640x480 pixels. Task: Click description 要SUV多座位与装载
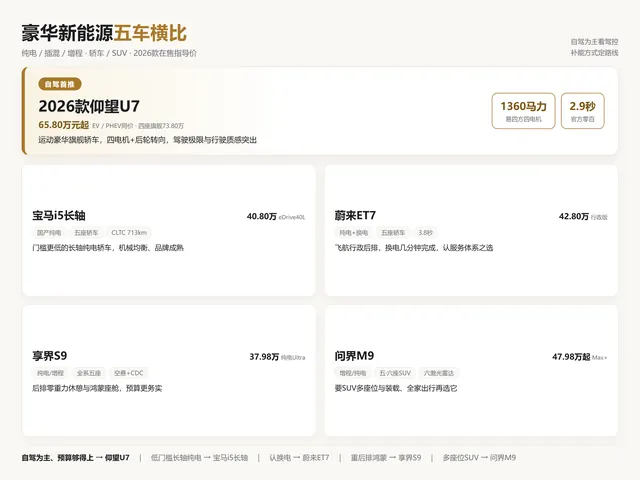click(396, 388)
